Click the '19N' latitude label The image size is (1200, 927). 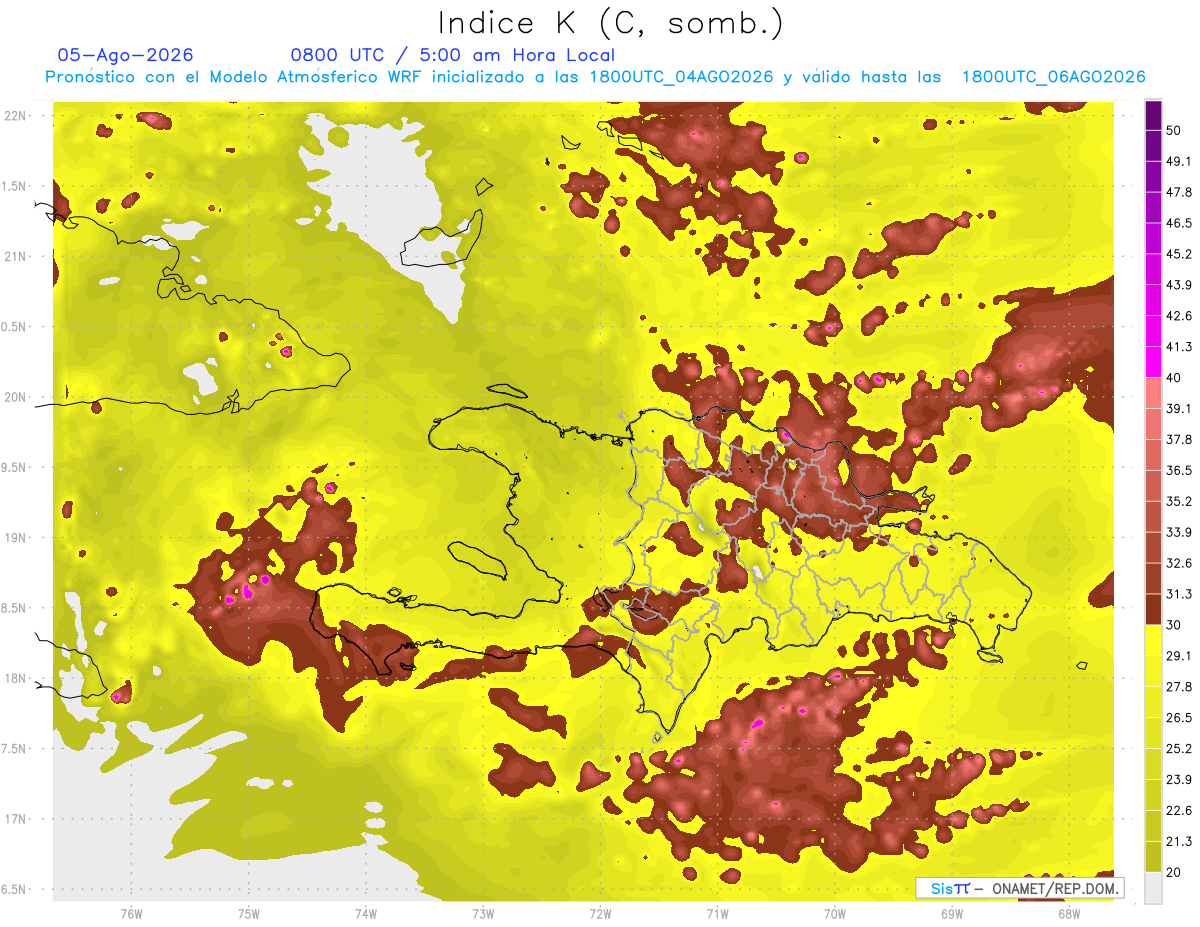[15, 538]
